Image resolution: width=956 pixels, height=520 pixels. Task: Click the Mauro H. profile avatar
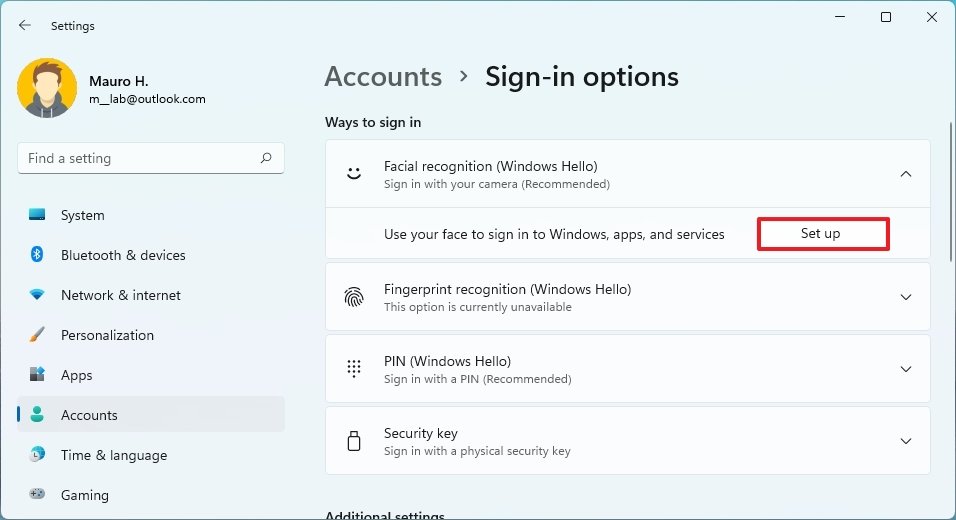[47, 88]
